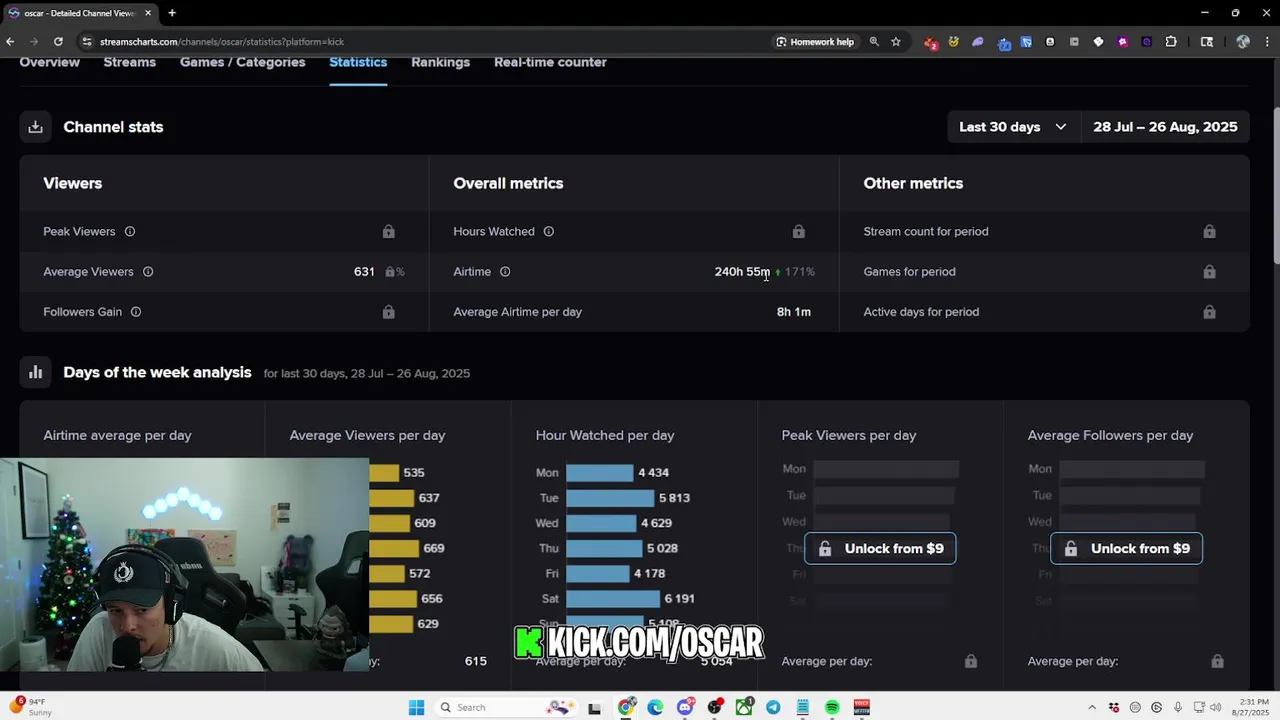Viewport: 1280px width, 720px height.
Task: Click the lock icon next to Followers Gain
Action: (388, 312)
